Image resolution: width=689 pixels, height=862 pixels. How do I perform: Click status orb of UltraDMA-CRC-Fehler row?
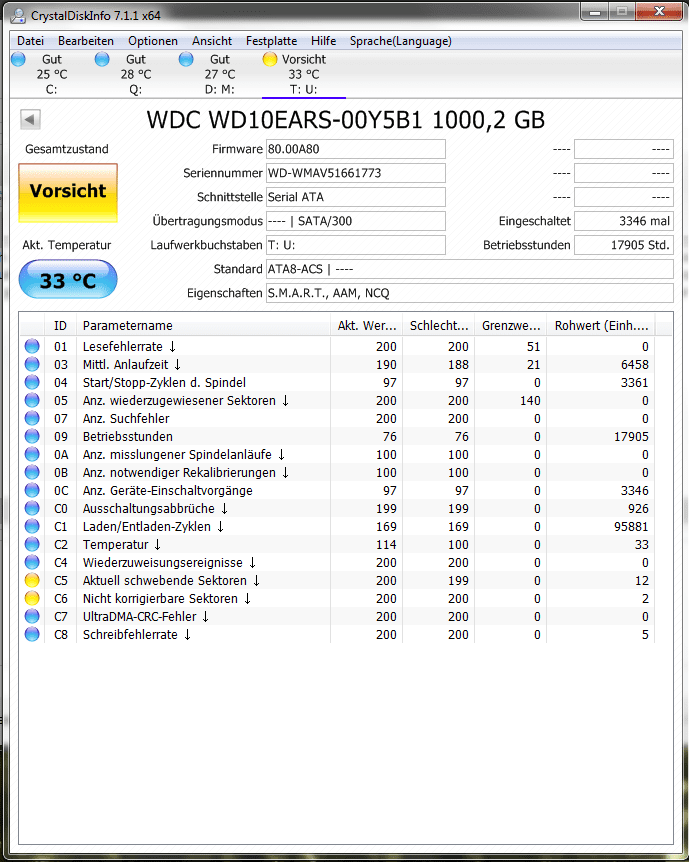[32, 616]
